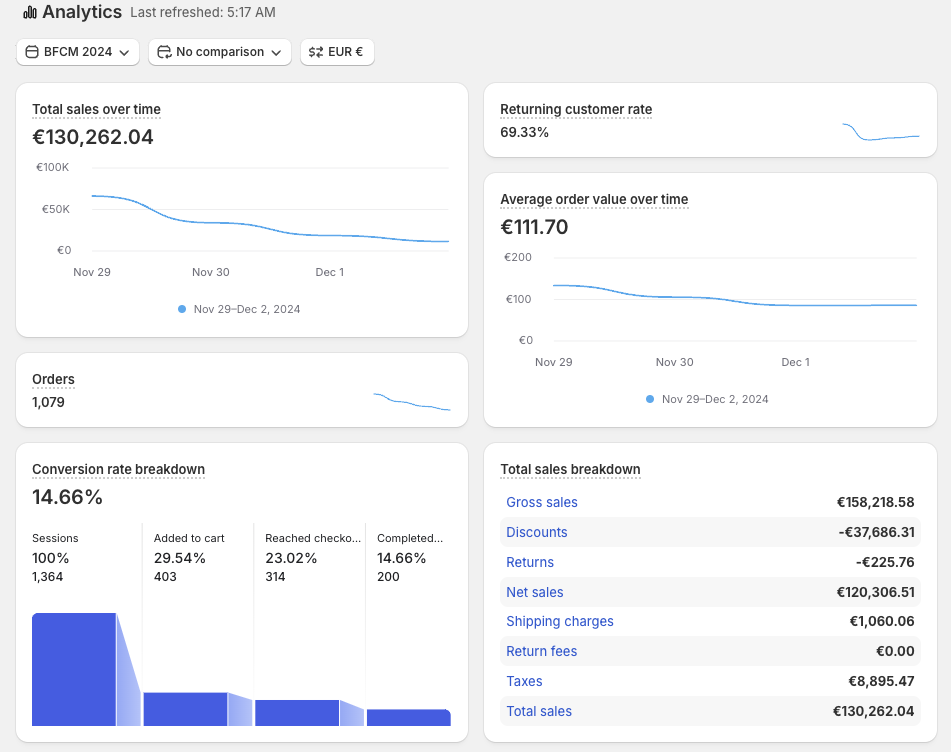Open the Conversion rate breakdown heading
951x752 pixels.
tap(118, 469)
